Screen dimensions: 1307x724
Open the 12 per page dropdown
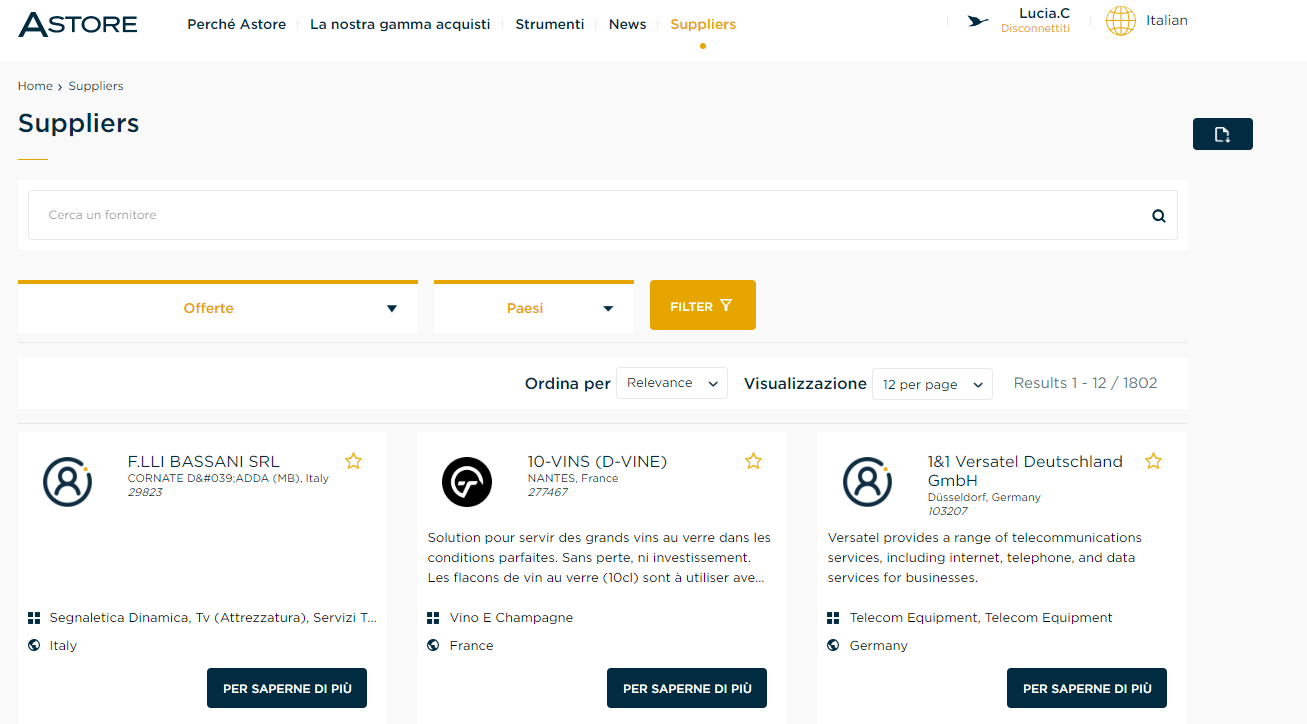click(x=932, y=384)
